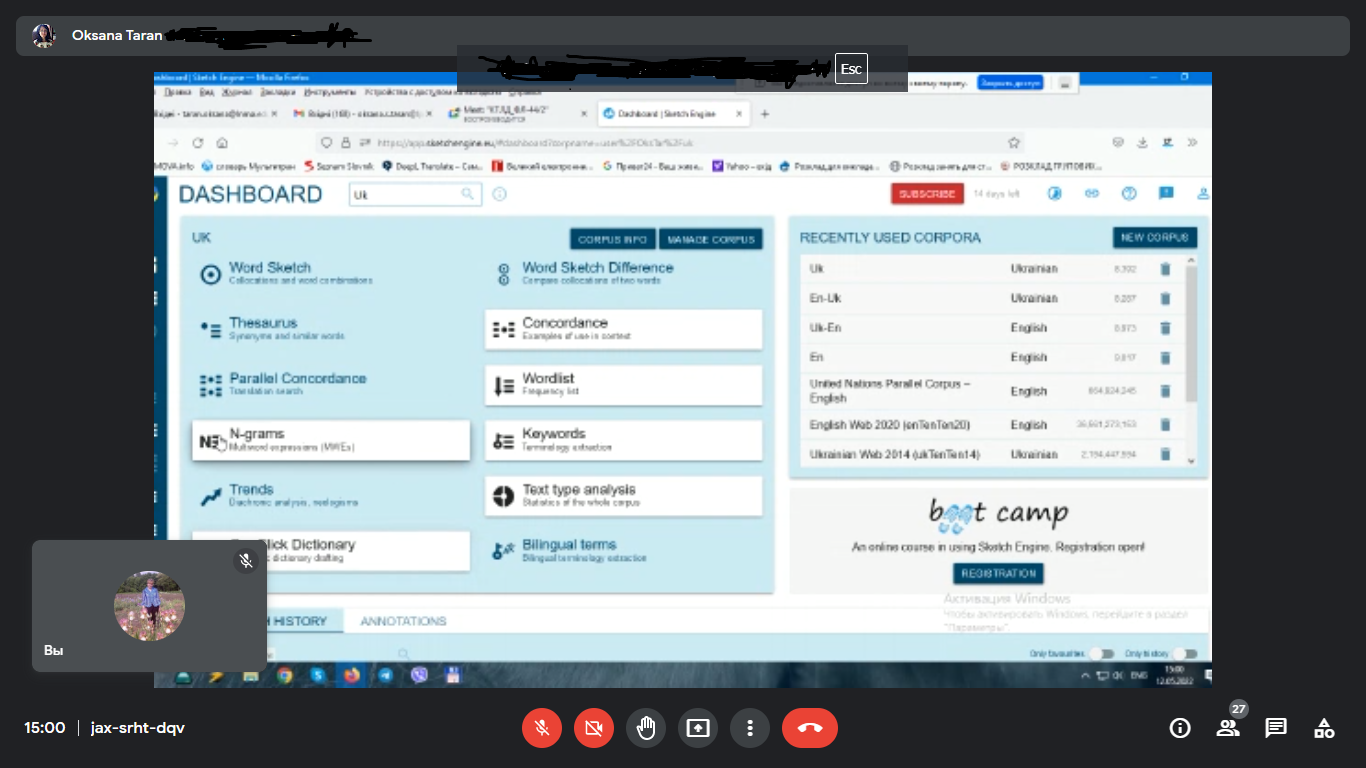This screenshot has height=768, width=1366.
Task: Click the CORPUS INFO button
Action: 612,240
